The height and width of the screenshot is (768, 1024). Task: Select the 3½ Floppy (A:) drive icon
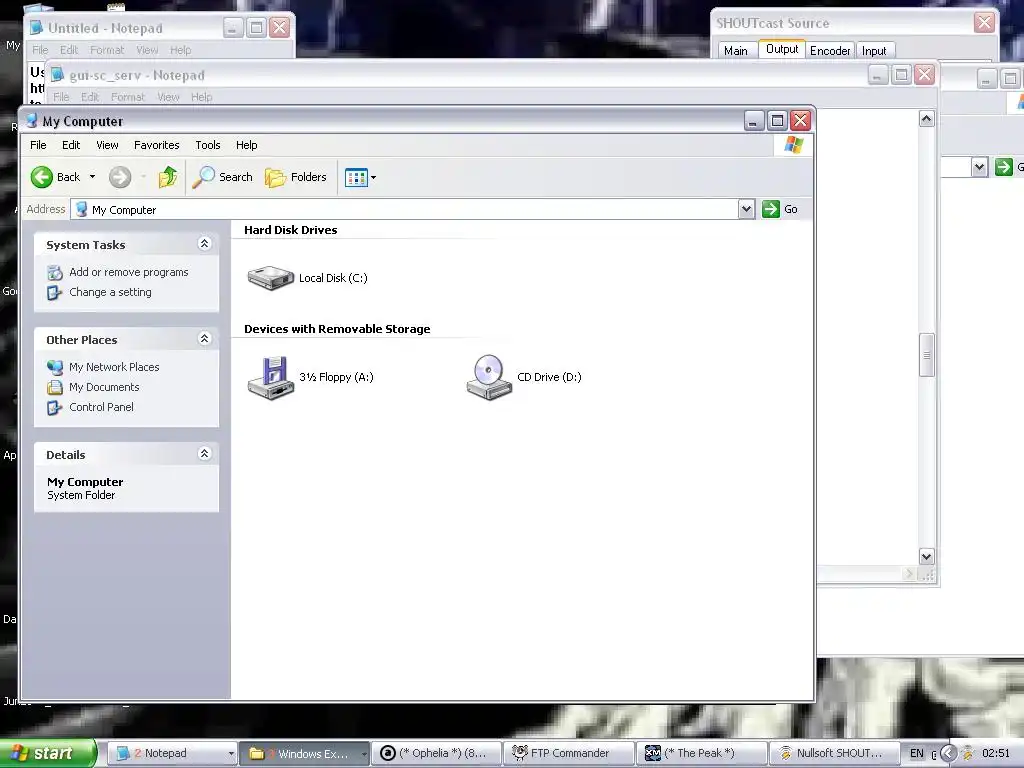coord(271,377)
